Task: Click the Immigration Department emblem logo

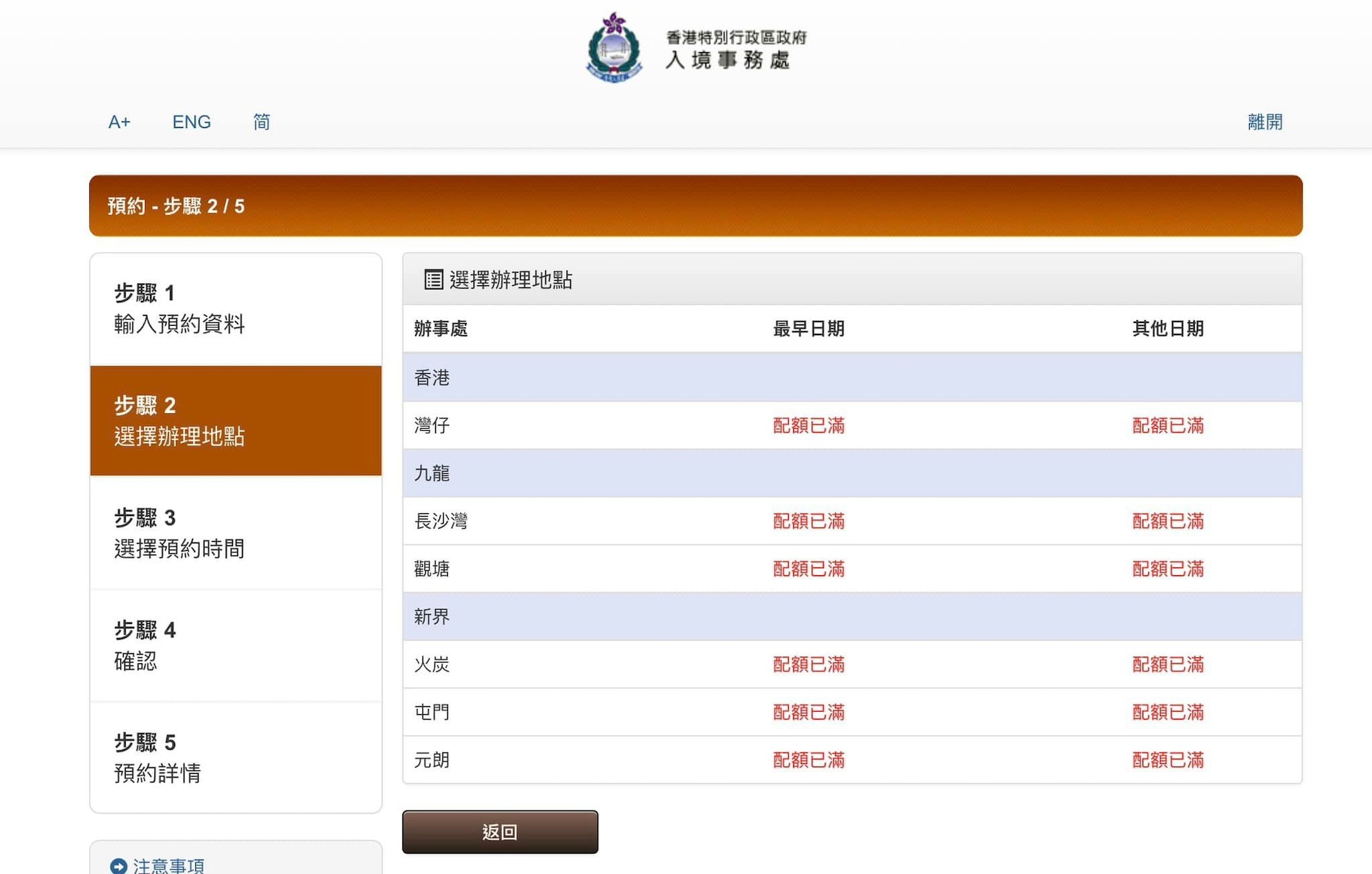Action: point(614,47)
